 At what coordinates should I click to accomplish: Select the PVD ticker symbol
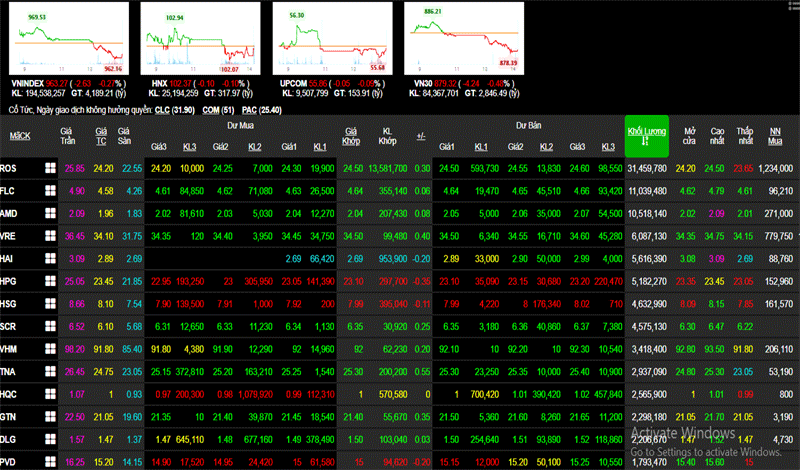click(x=8, y=462)
